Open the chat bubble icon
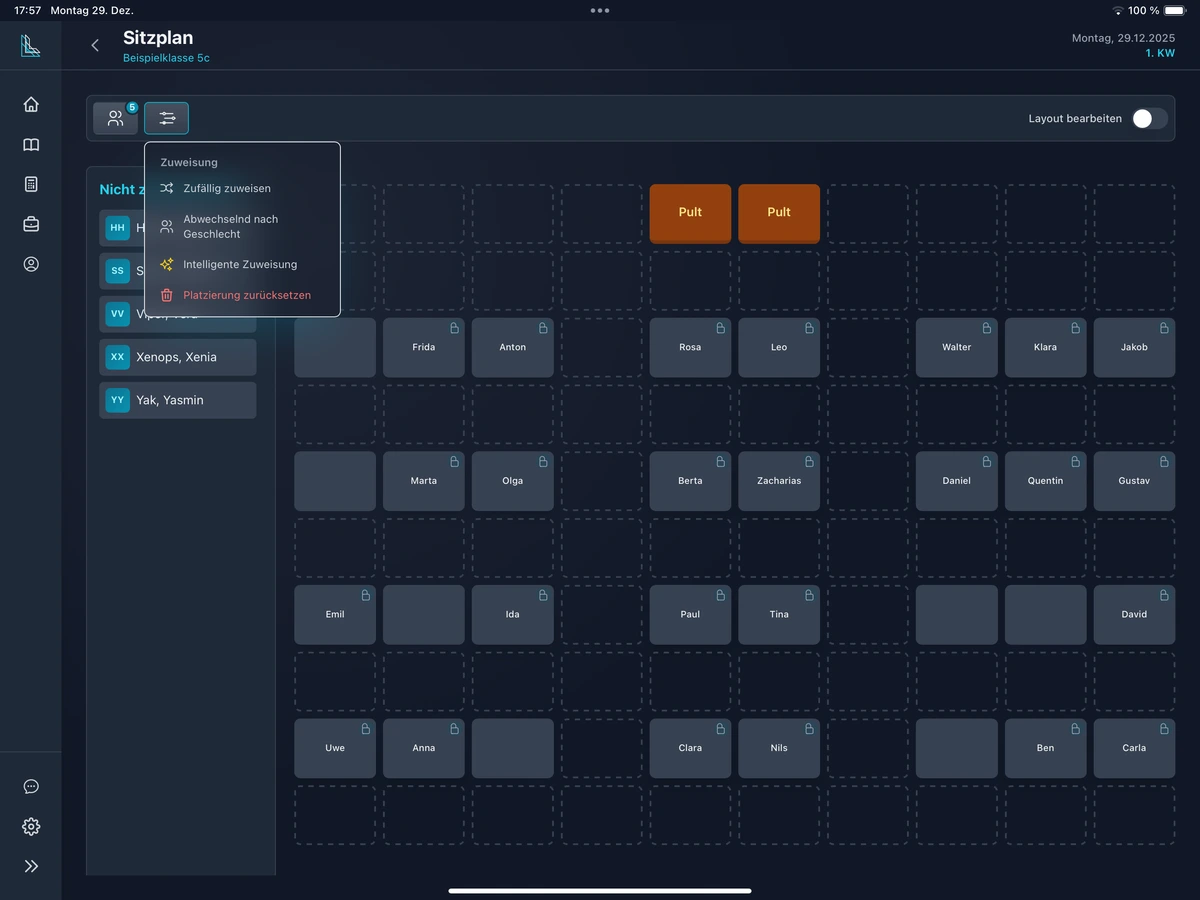1200x900 pixels. (x=31, y=786)
